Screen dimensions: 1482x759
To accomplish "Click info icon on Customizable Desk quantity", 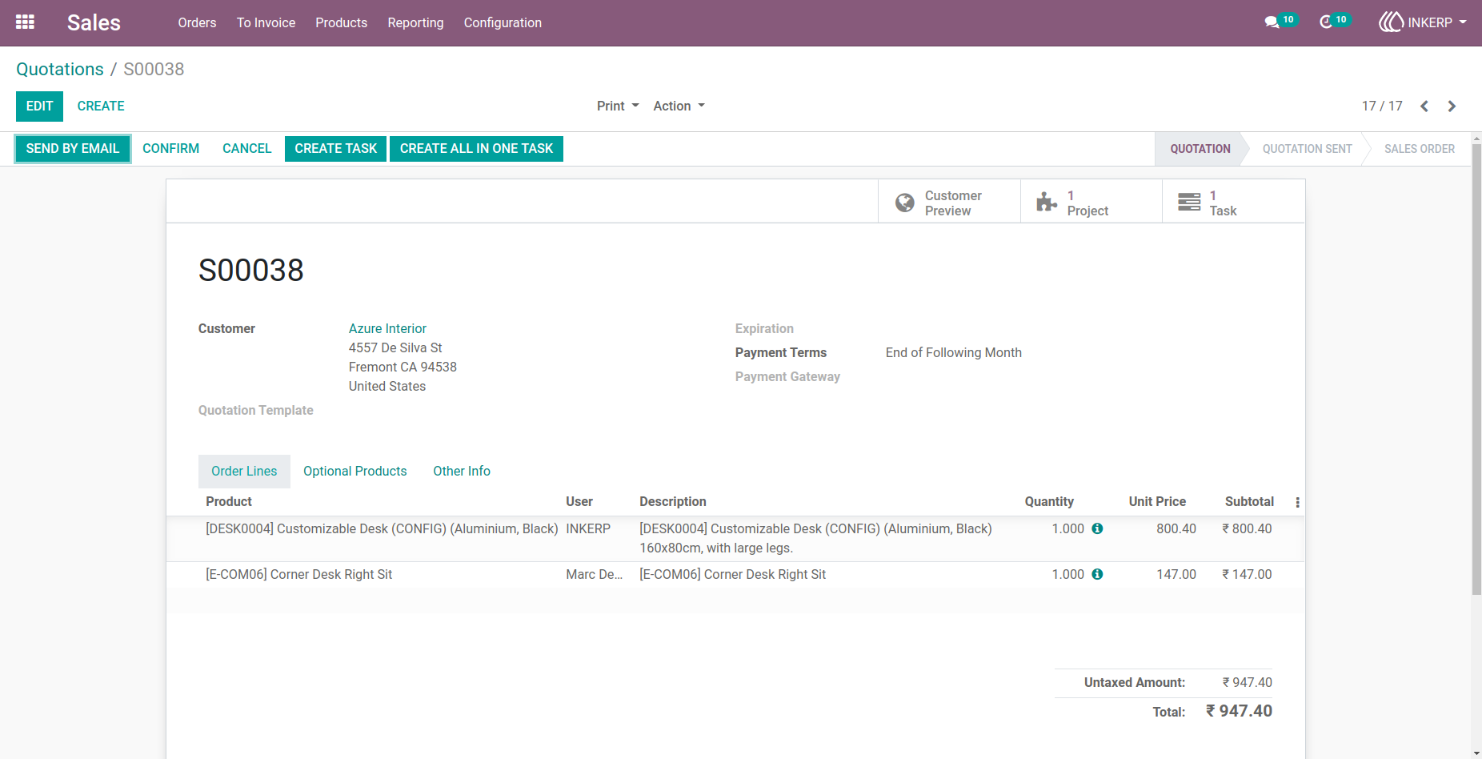I will pyautogui.click(x=1097, y=528).
